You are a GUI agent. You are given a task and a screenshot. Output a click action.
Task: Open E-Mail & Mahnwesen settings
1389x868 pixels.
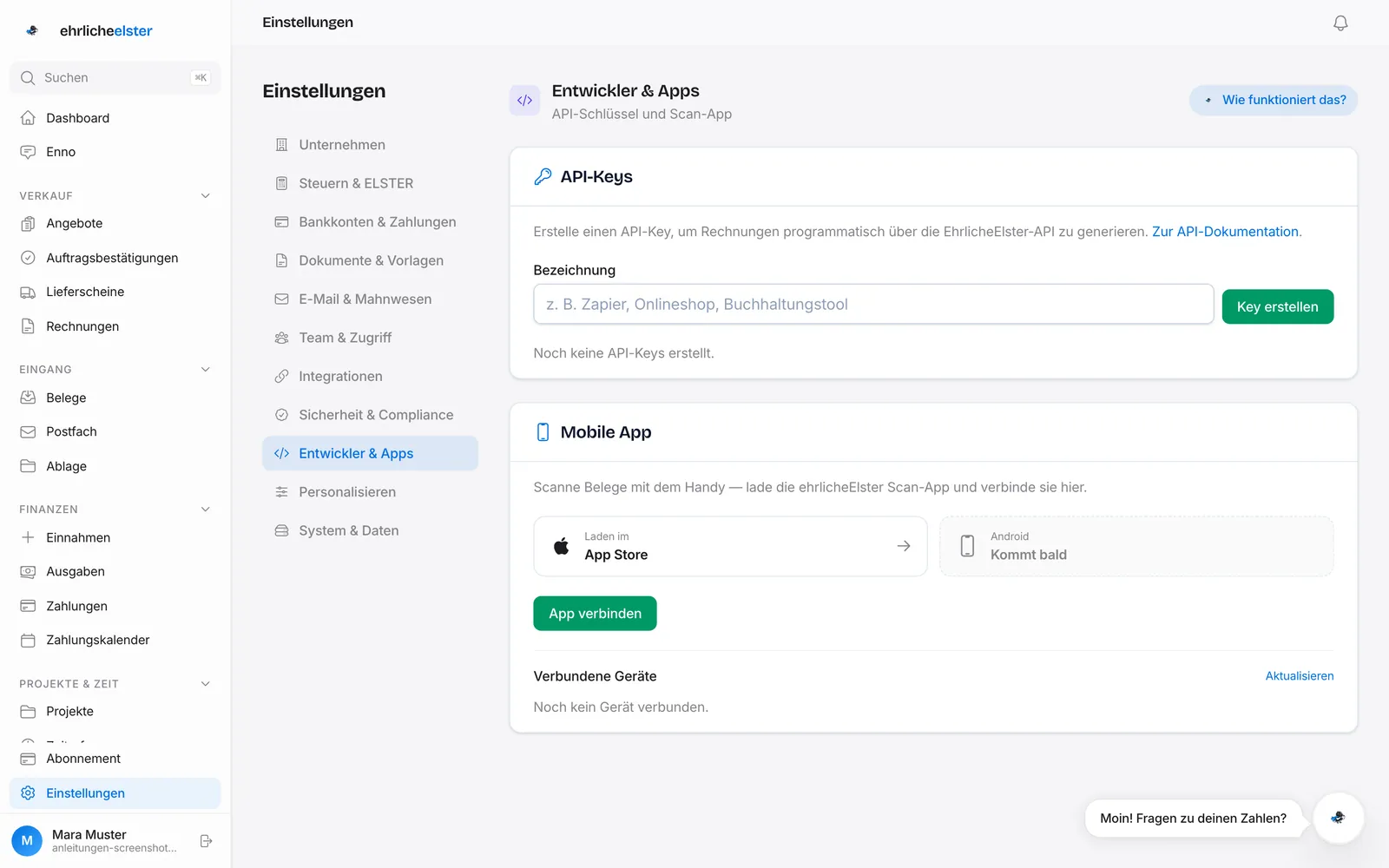pos(370,299)
